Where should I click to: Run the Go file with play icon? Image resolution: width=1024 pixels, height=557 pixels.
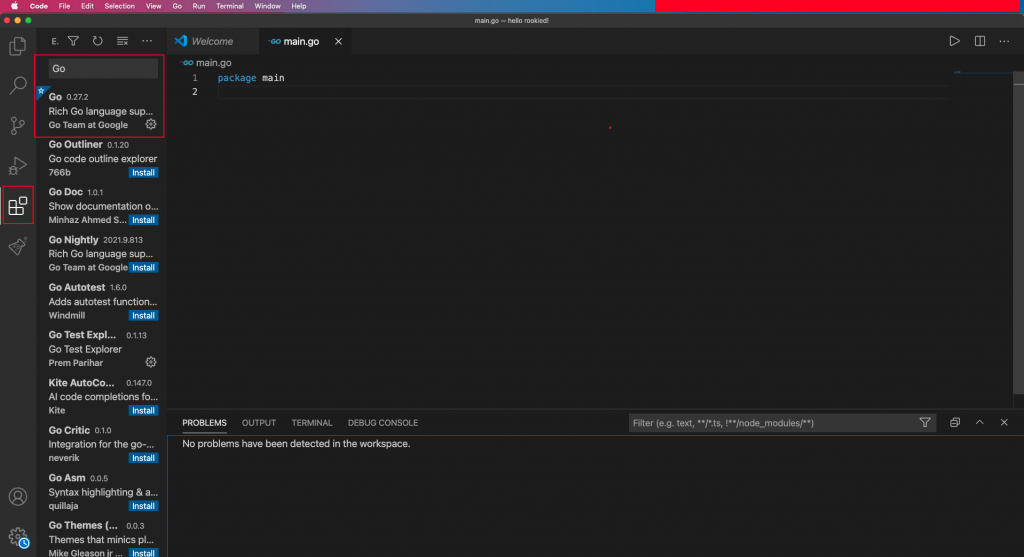point(954,41)
